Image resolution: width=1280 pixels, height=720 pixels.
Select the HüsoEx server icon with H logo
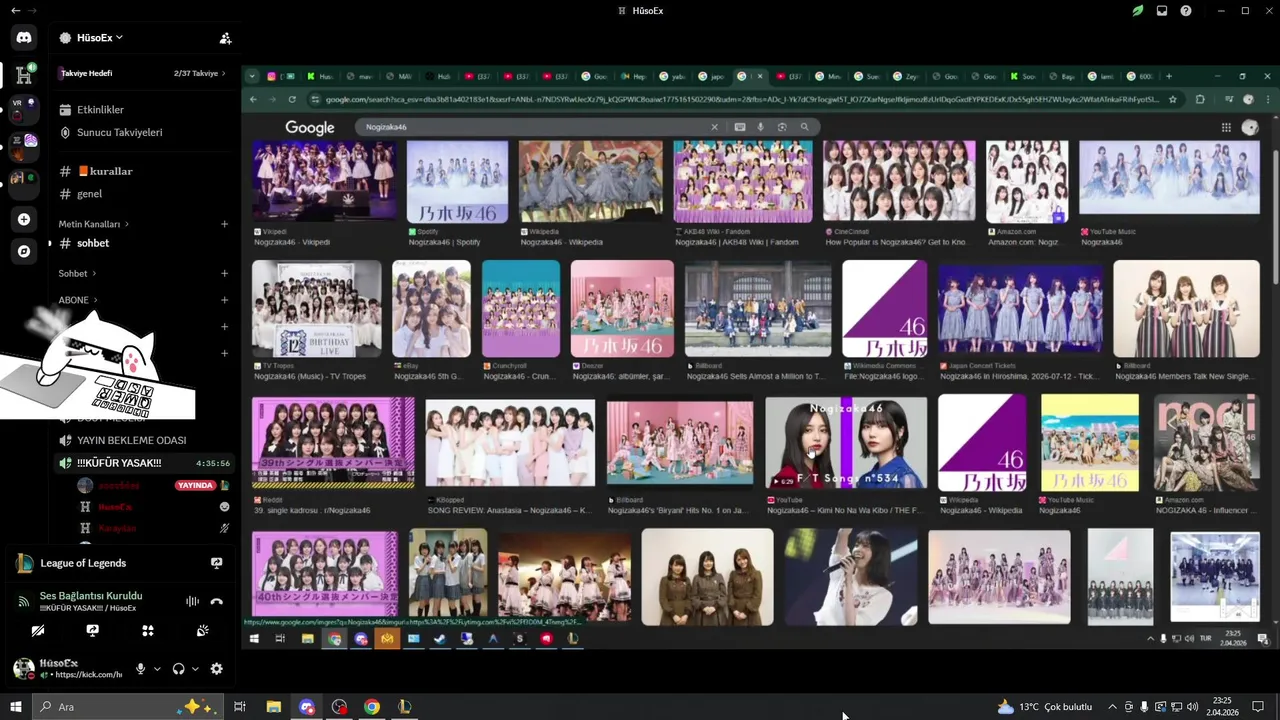click(24, 74)
